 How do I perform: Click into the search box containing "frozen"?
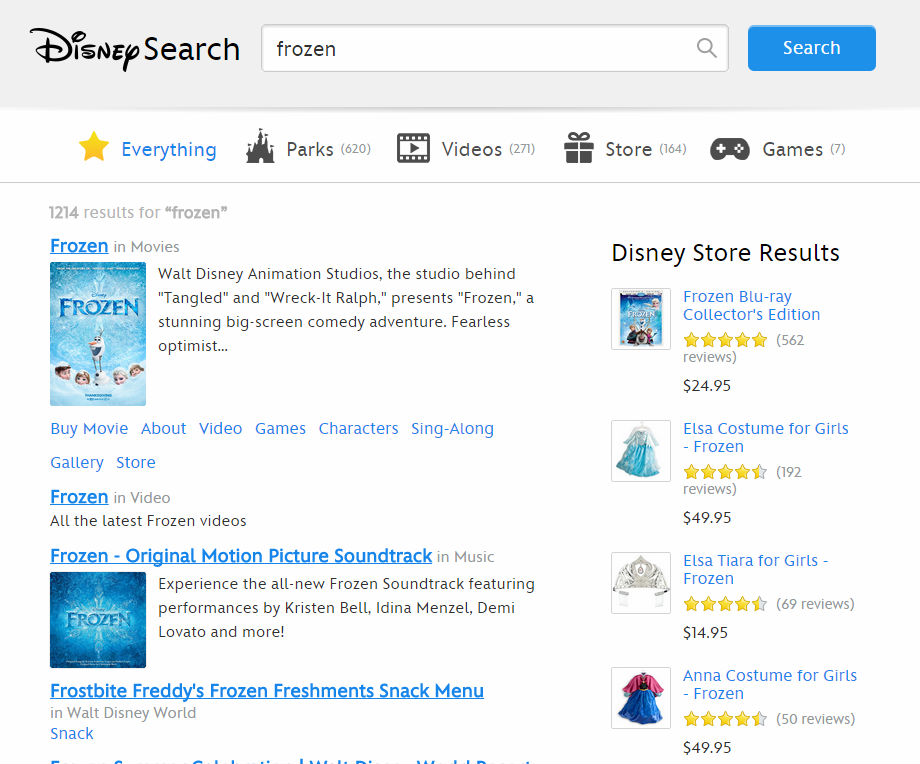point(480,48)
